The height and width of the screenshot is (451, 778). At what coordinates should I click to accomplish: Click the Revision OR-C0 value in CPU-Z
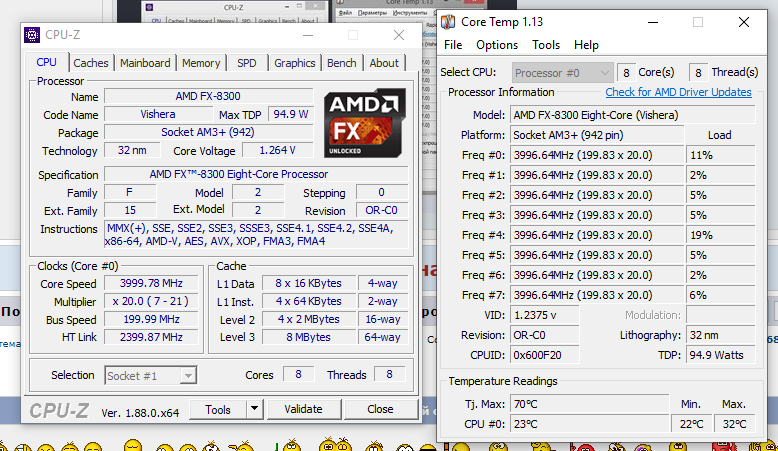click(382, 210)
